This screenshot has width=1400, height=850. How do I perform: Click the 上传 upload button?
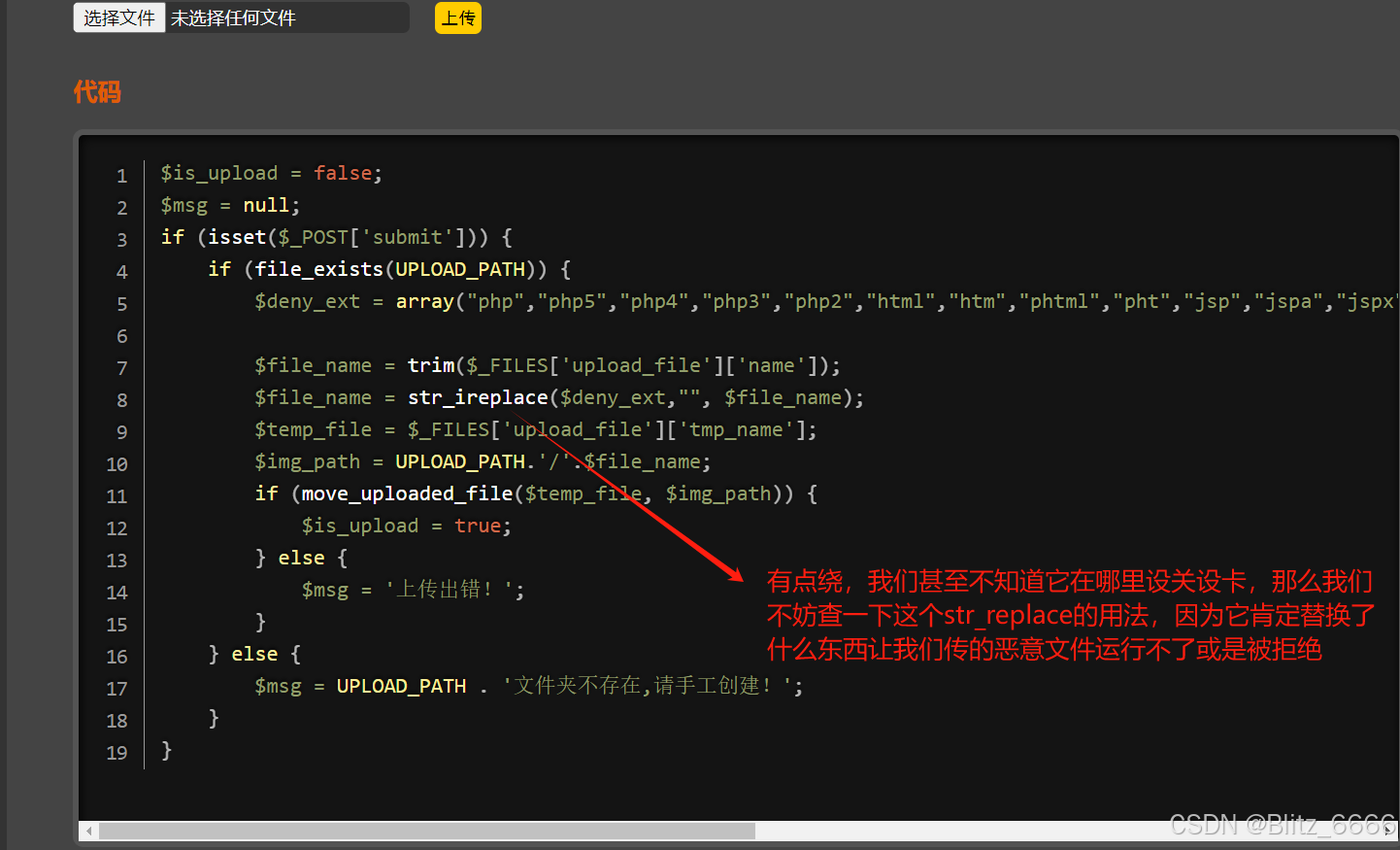[x=458, y=17]
